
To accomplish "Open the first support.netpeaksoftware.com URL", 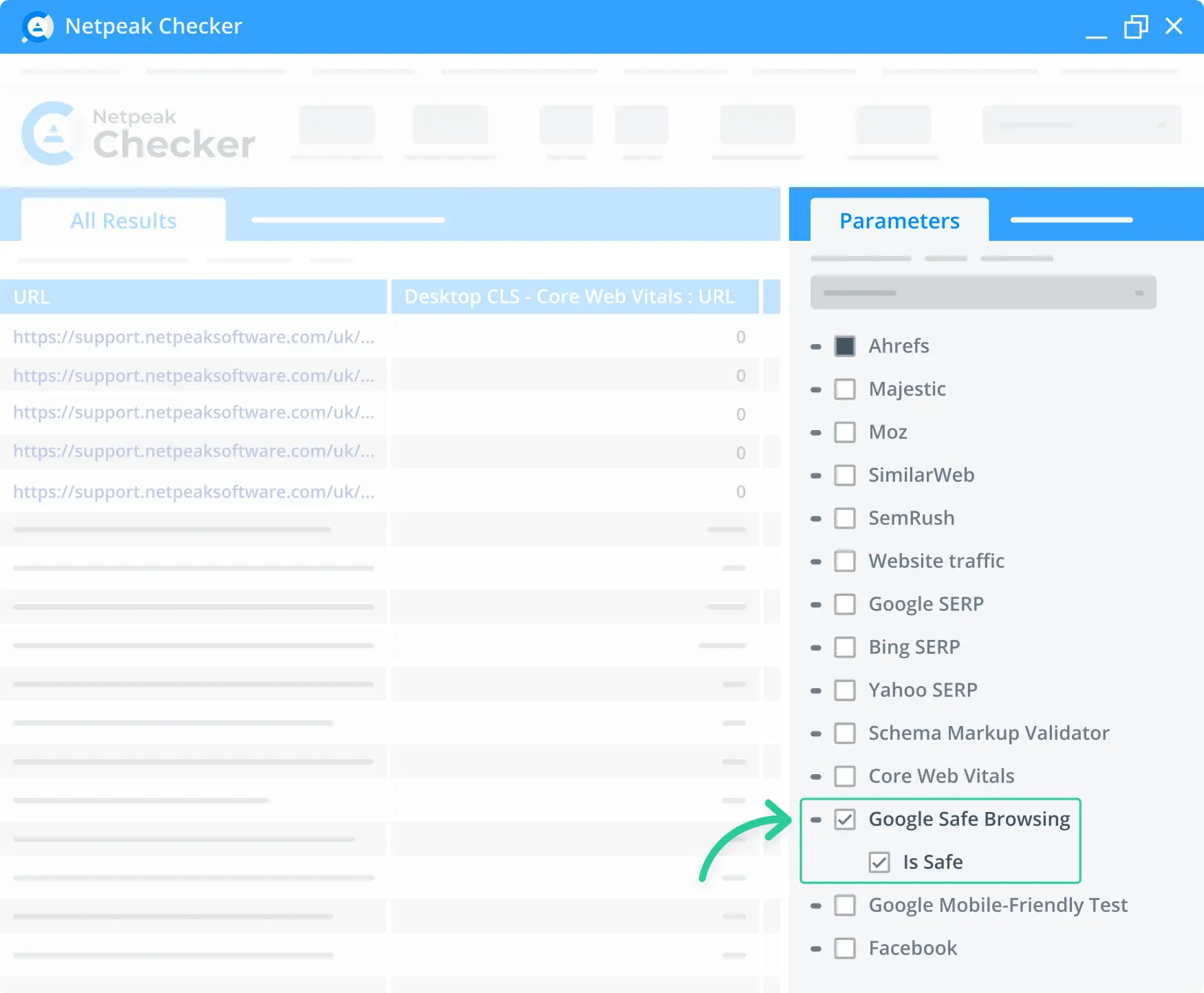I will point(193,337).
